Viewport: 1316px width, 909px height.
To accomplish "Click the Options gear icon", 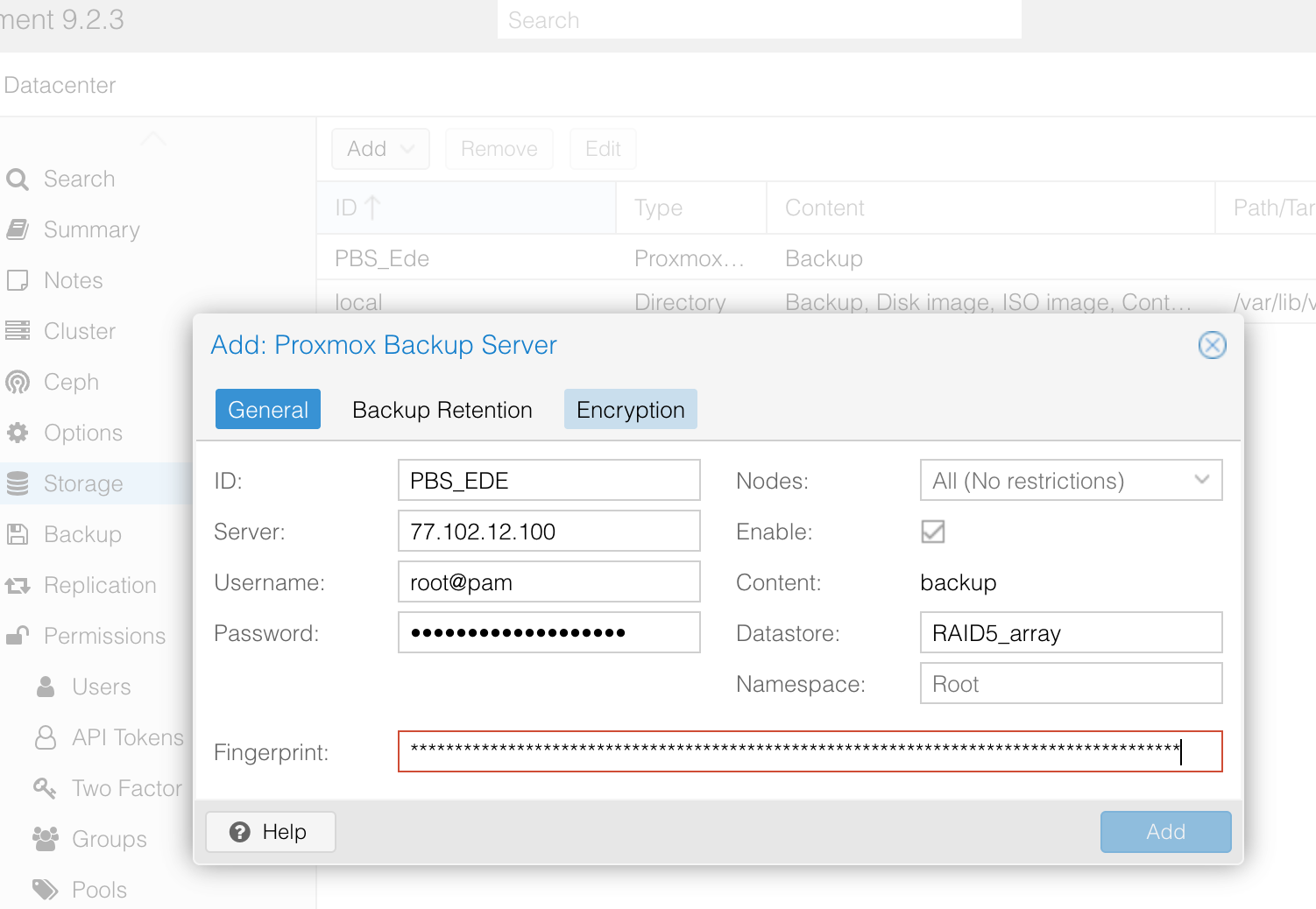I will (18, 433).
